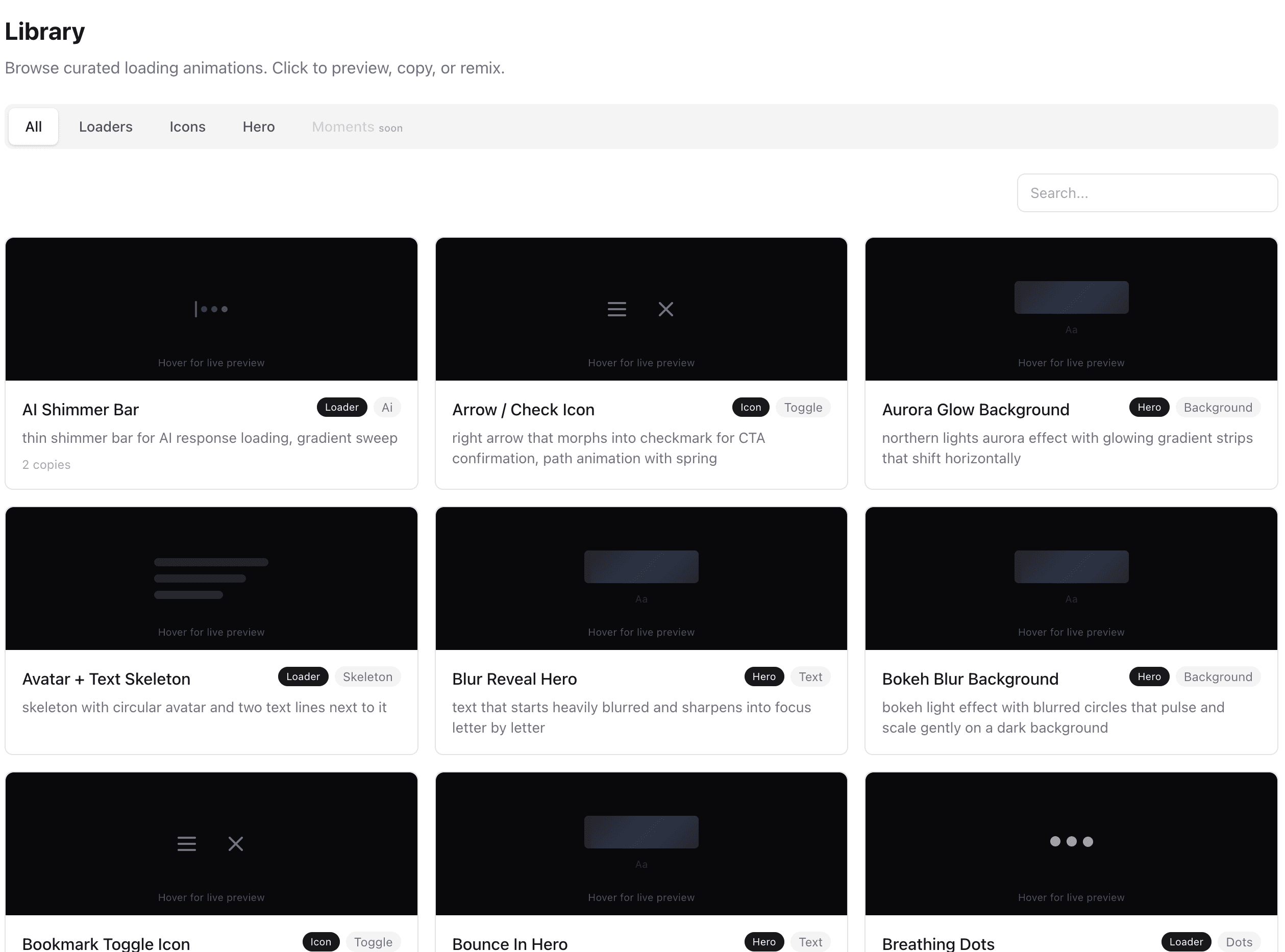Click the Aurora Glow Background title
The height and width of the screenshot is (952, 1285).
click(975, 409)
